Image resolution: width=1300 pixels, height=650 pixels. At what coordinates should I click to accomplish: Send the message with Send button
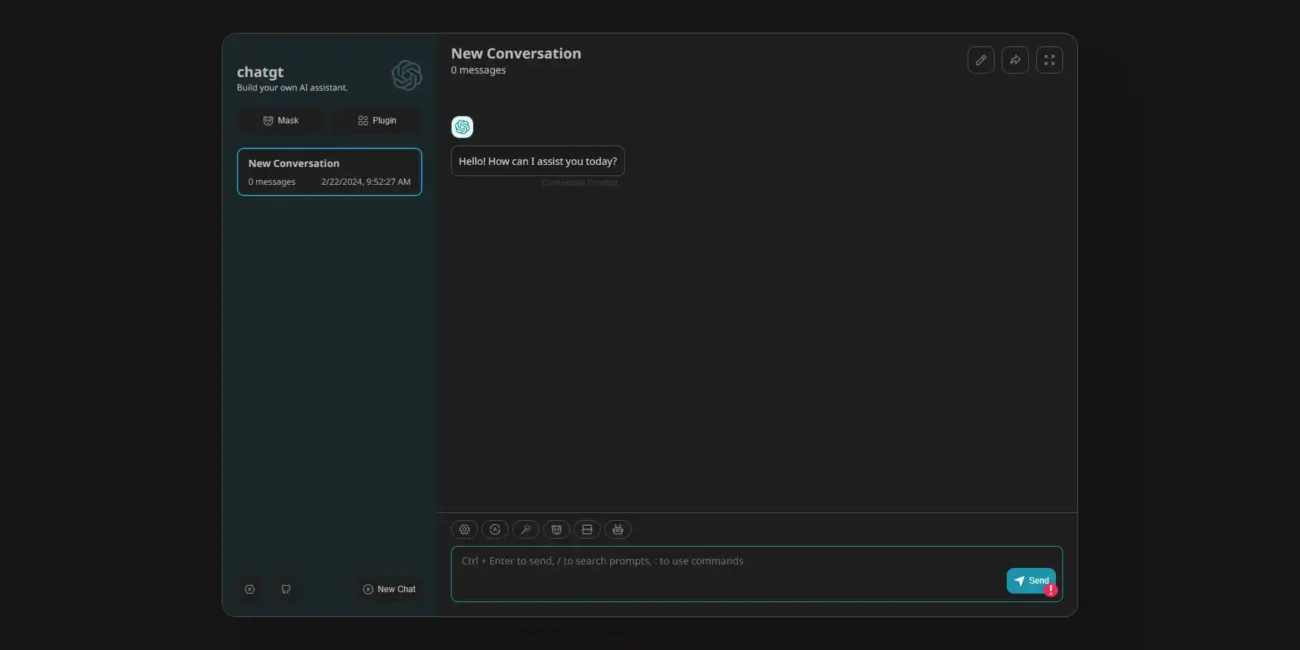(1031, 581)
